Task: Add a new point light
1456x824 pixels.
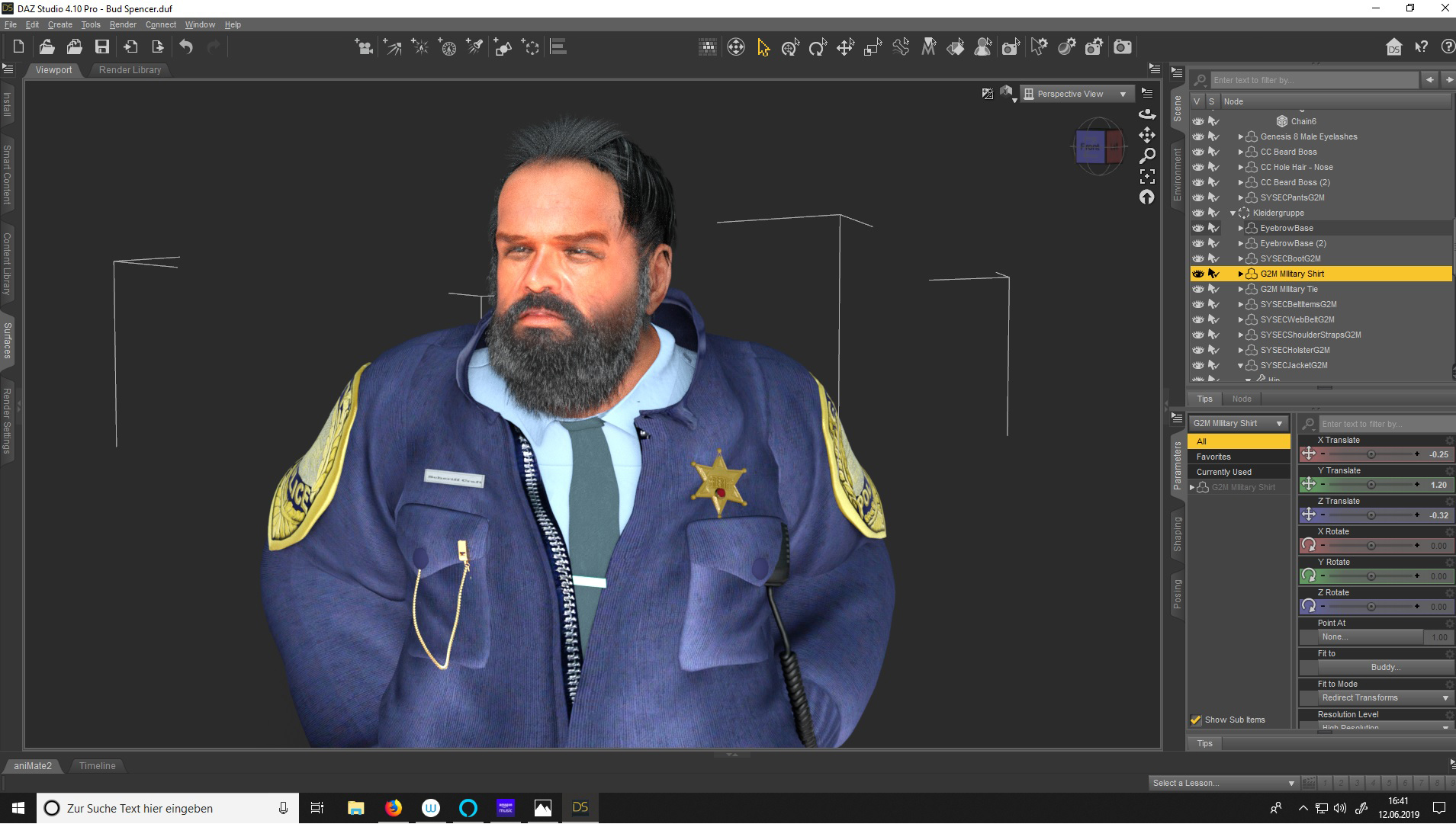Action: coord(419,47)
